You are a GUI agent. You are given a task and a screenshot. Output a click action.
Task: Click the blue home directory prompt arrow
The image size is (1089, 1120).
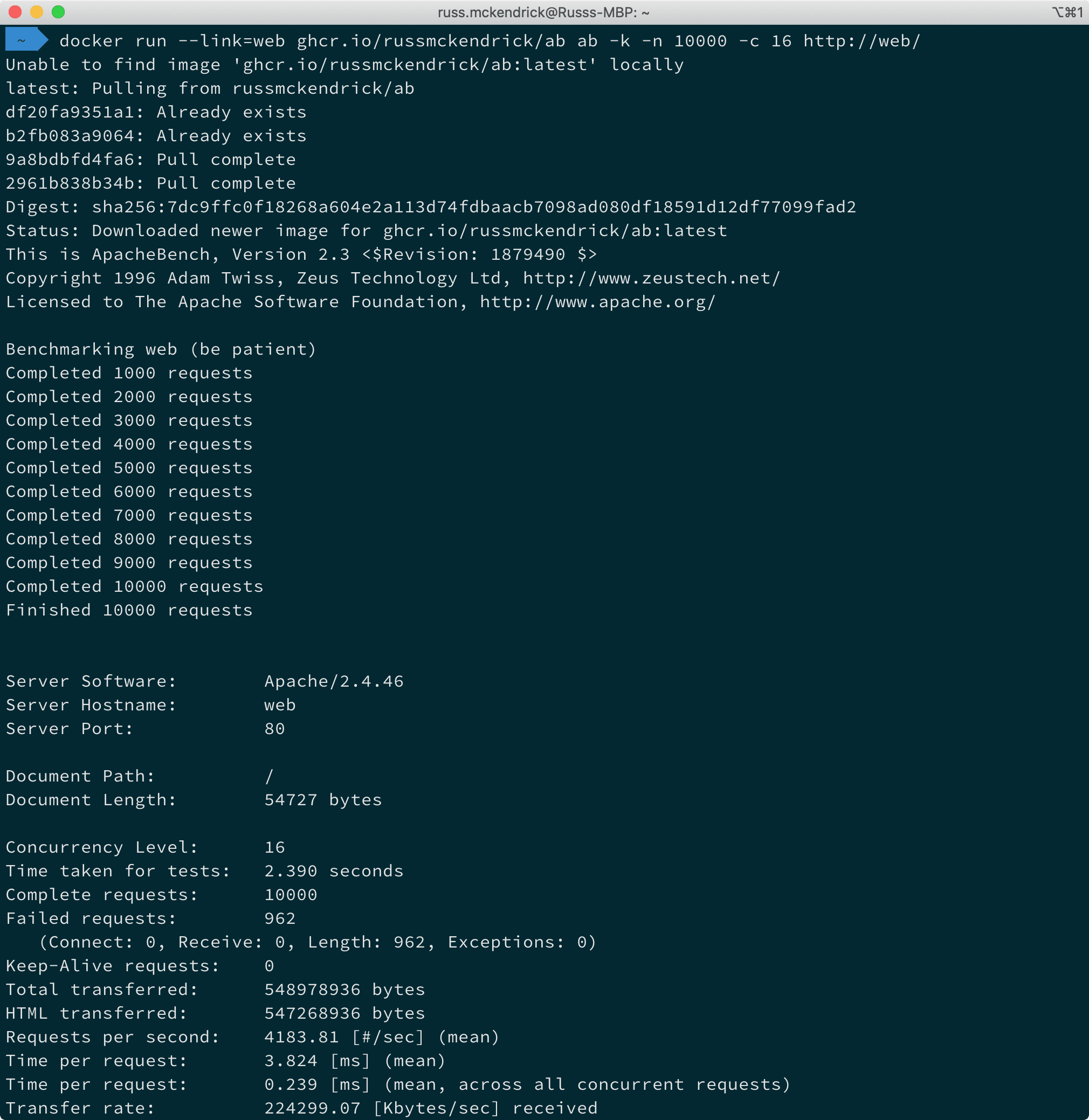coord(26,40)
